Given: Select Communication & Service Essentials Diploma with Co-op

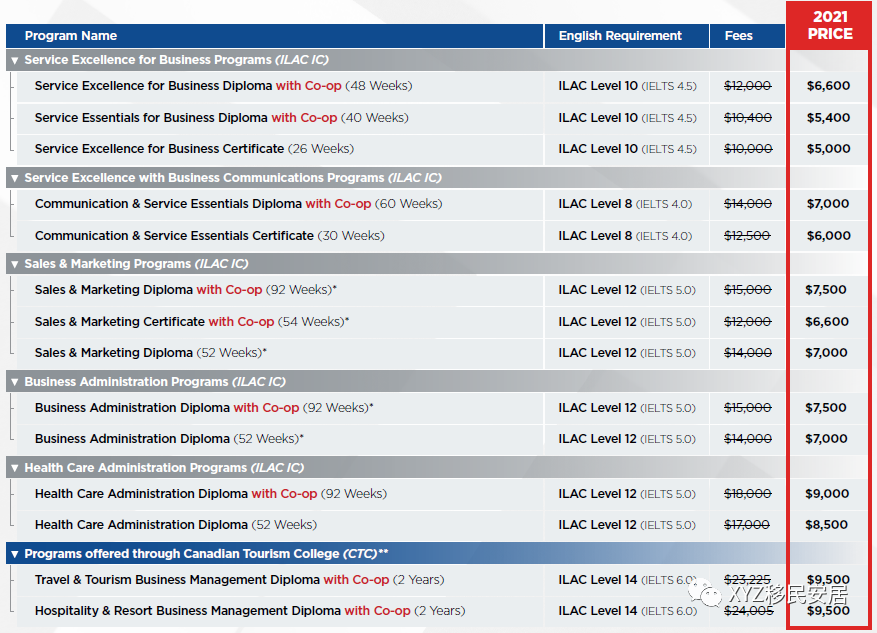Looking at the screenshot, I should click(x=238, y=204).
